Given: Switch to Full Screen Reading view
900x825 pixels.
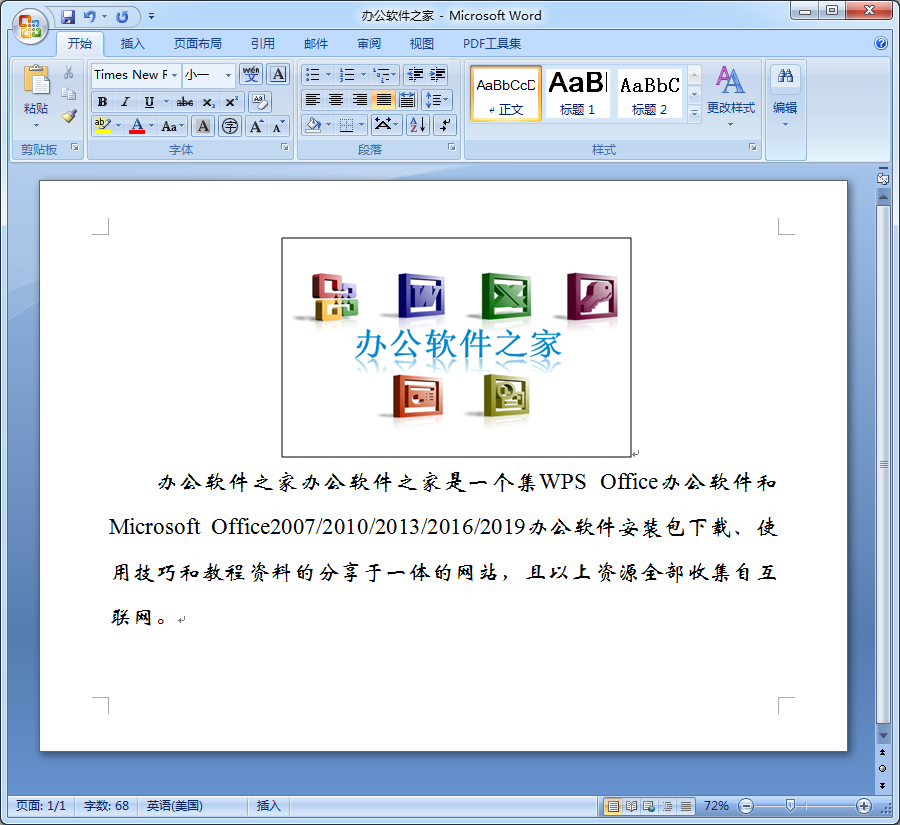Looking at the screenshot, I should (631, 807).
